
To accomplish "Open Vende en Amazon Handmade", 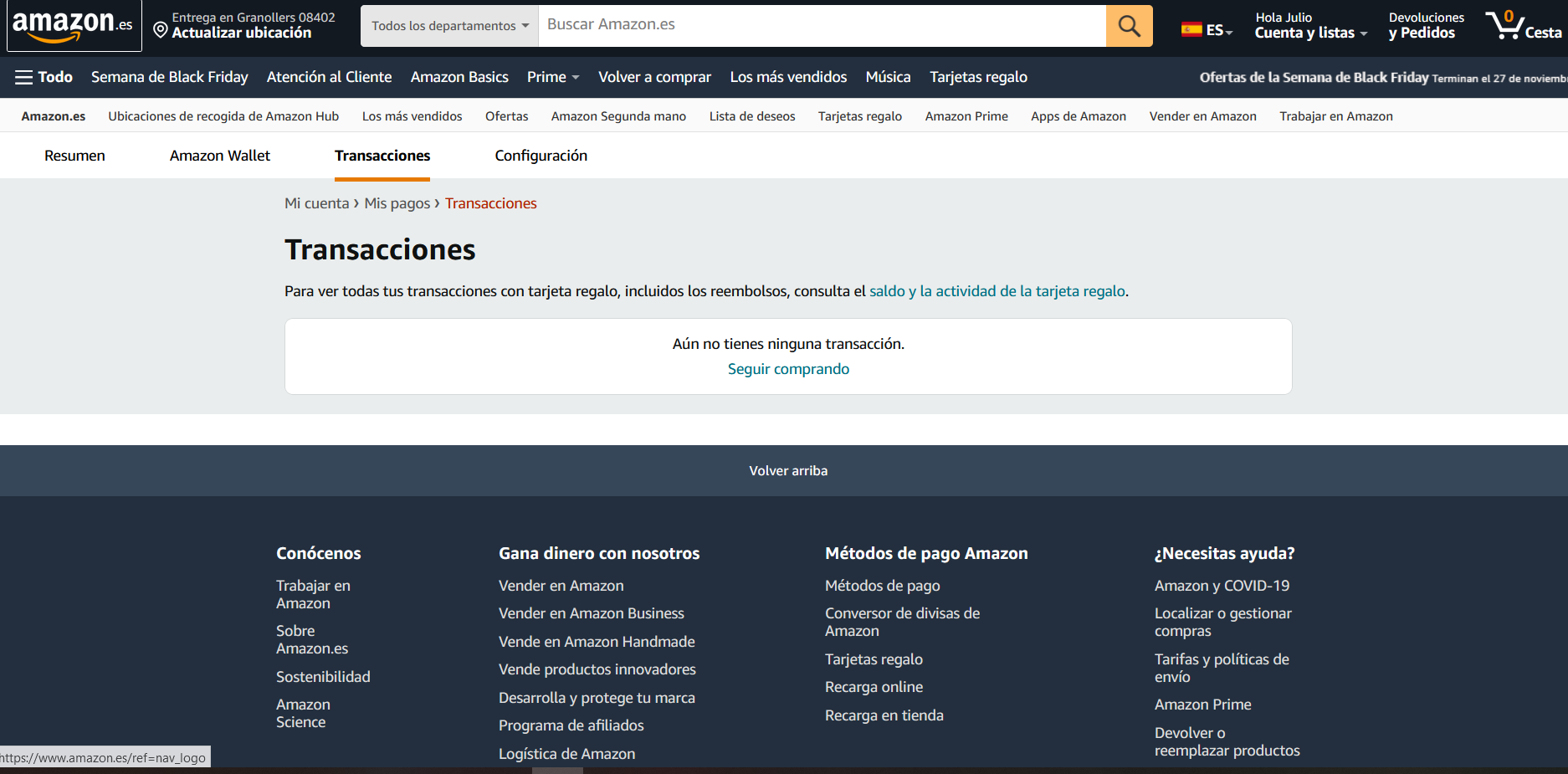I will click(597, 642).
